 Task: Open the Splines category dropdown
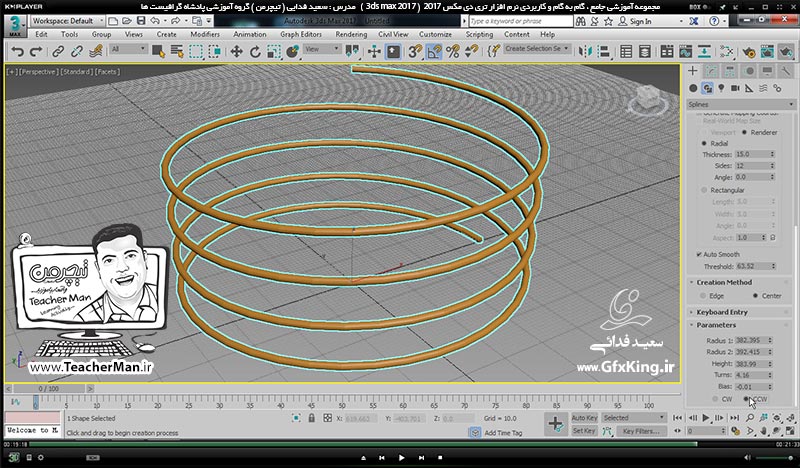tap(741, 104)
